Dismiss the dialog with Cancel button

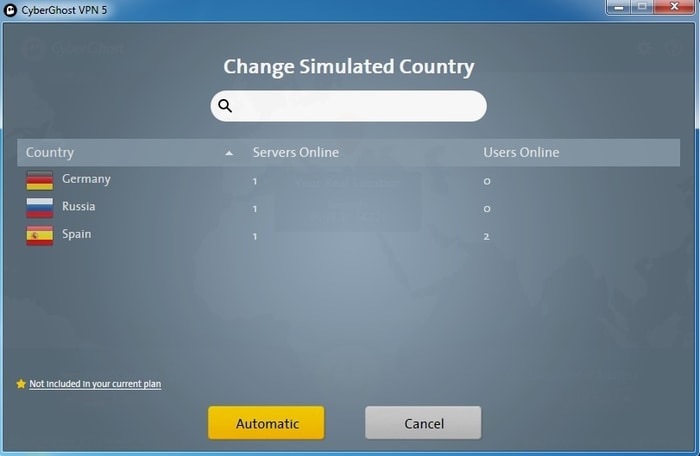[x=423, y=423]
